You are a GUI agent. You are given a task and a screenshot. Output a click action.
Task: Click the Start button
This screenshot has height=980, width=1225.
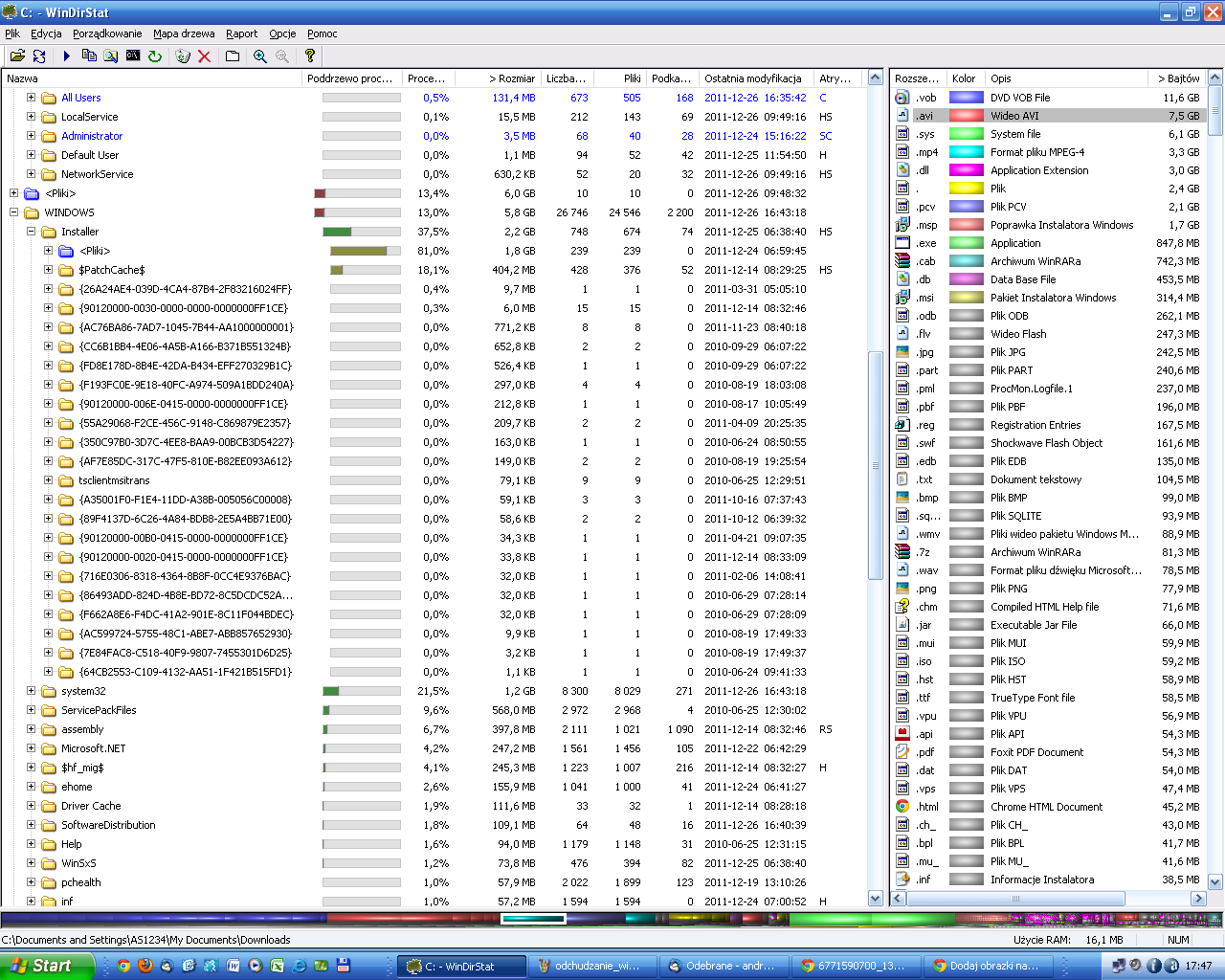pos(47,966)
